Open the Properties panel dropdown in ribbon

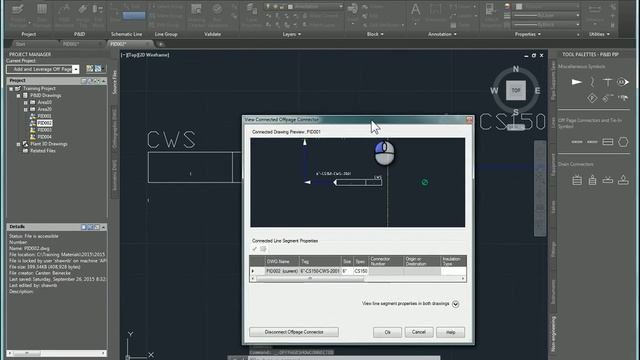click(528, 34)
